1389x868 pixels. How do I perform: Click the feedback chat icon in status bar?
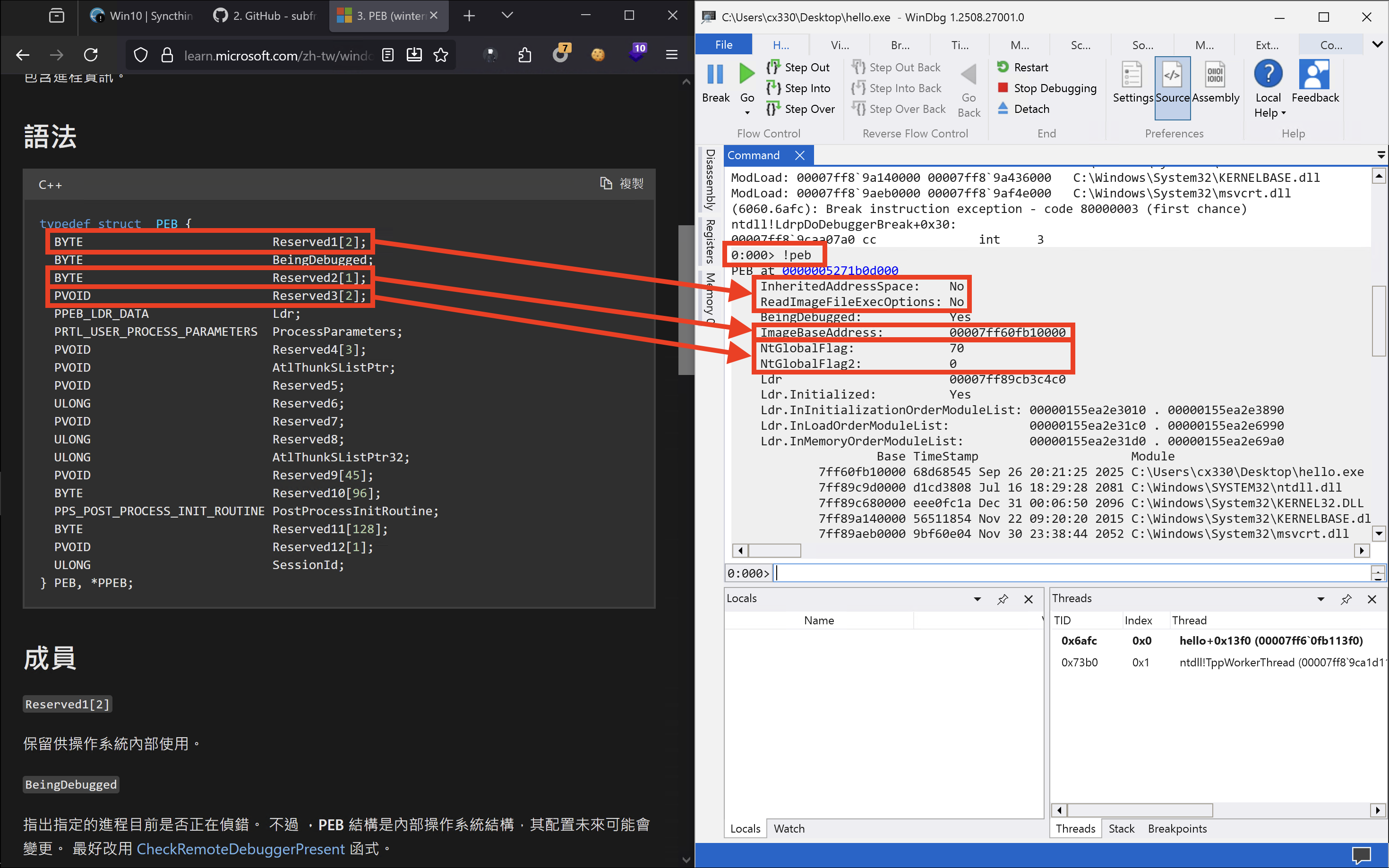(1362, 855)
